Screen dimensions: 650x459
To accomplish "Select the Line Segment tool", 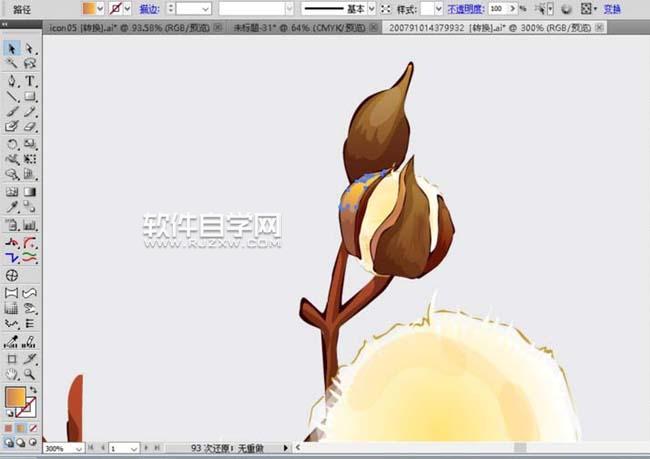I will (12, 96).
